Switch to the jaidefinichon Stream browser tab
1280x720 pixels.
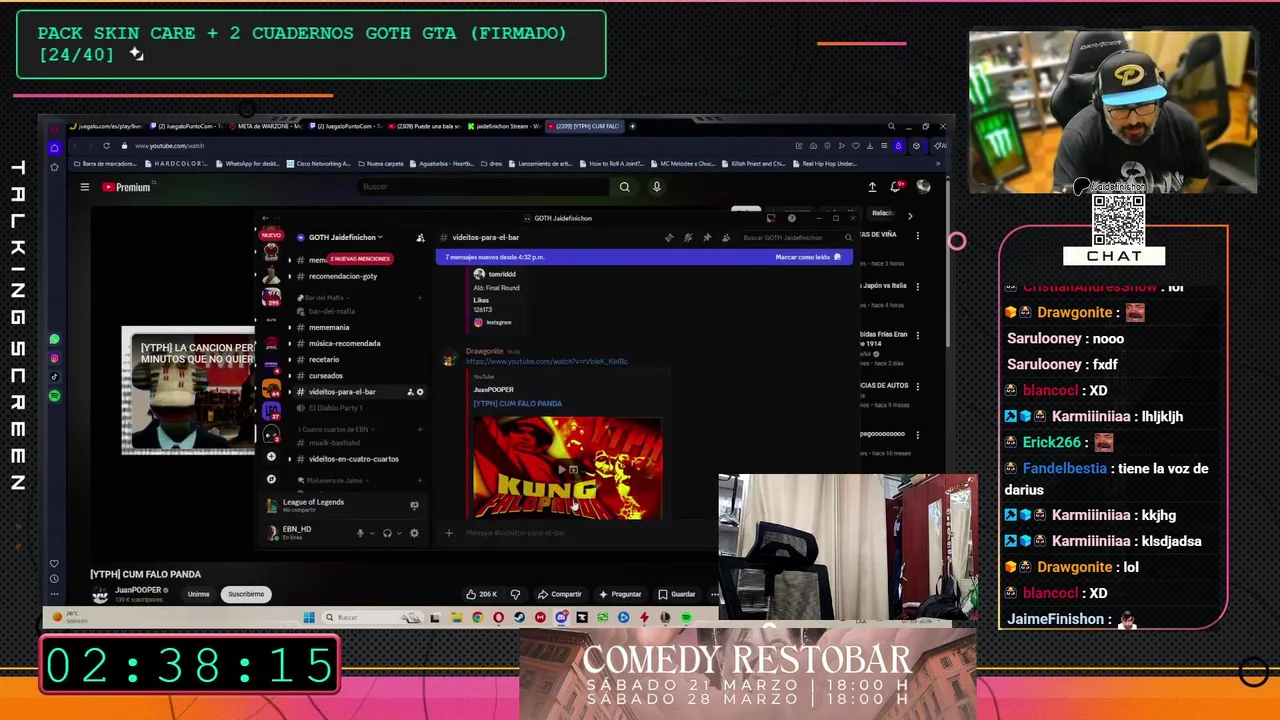tap(504, 126)
